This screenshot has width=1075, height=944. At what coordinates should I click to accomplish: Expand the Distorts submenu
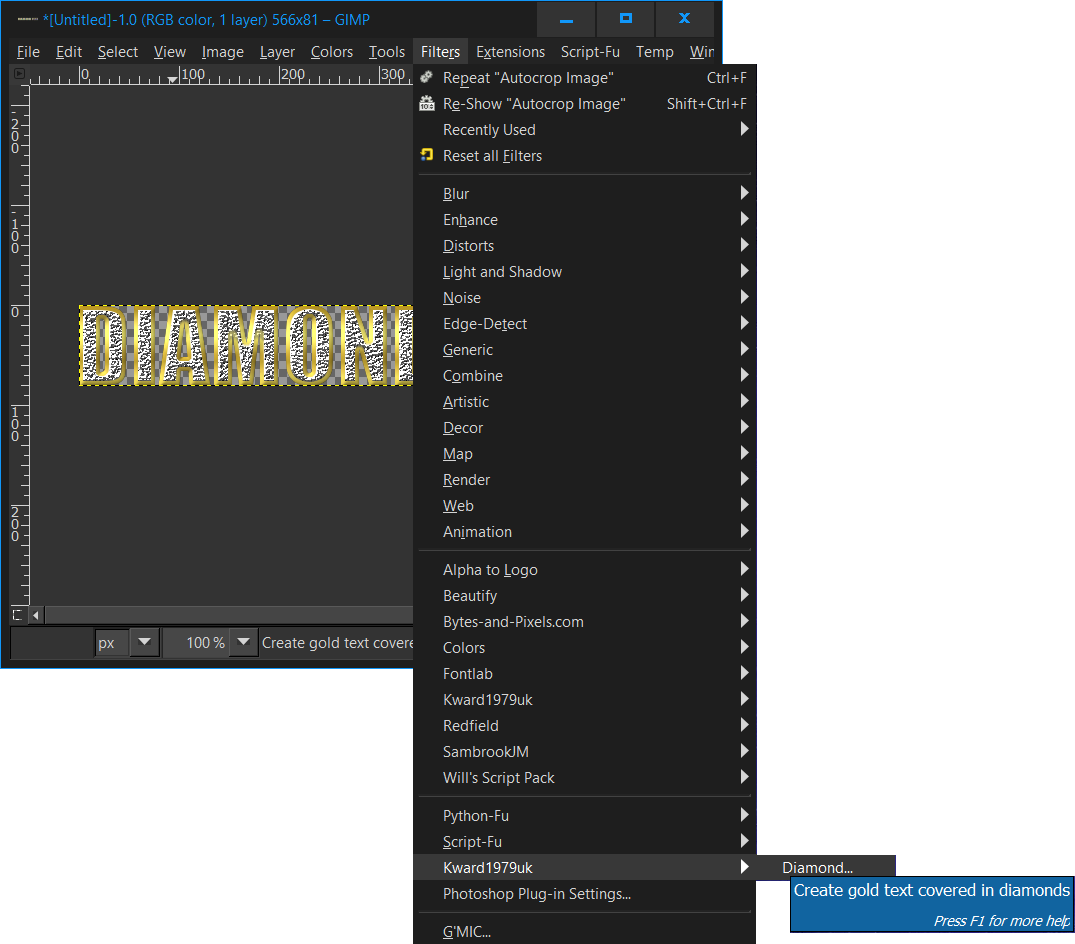point(584,246)
